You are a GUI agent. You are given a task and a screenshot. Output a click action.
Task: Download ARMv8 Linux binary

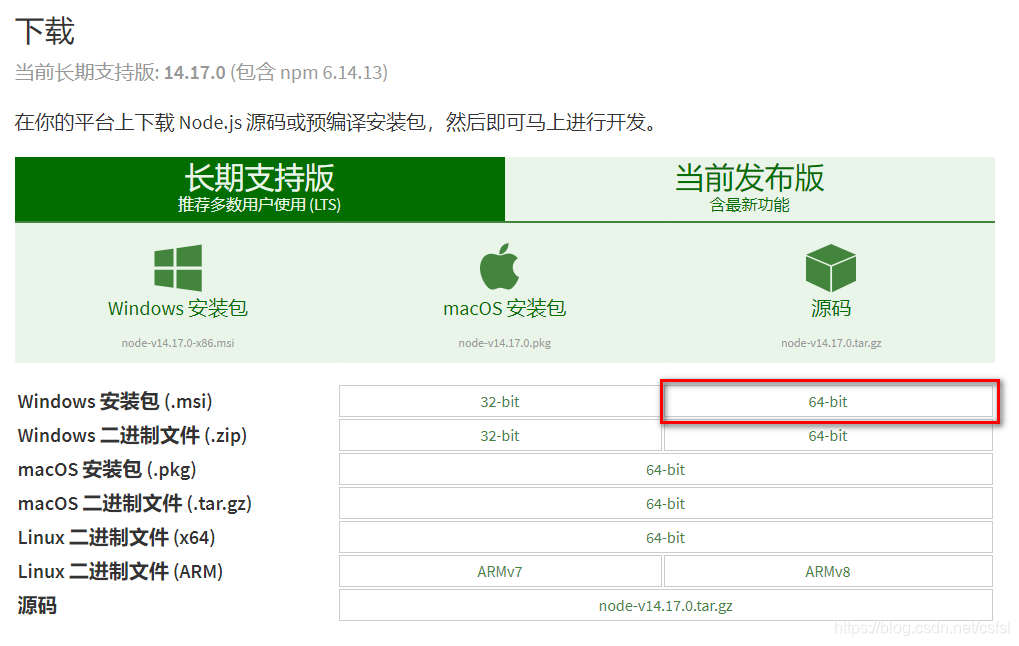coord(828,571)
